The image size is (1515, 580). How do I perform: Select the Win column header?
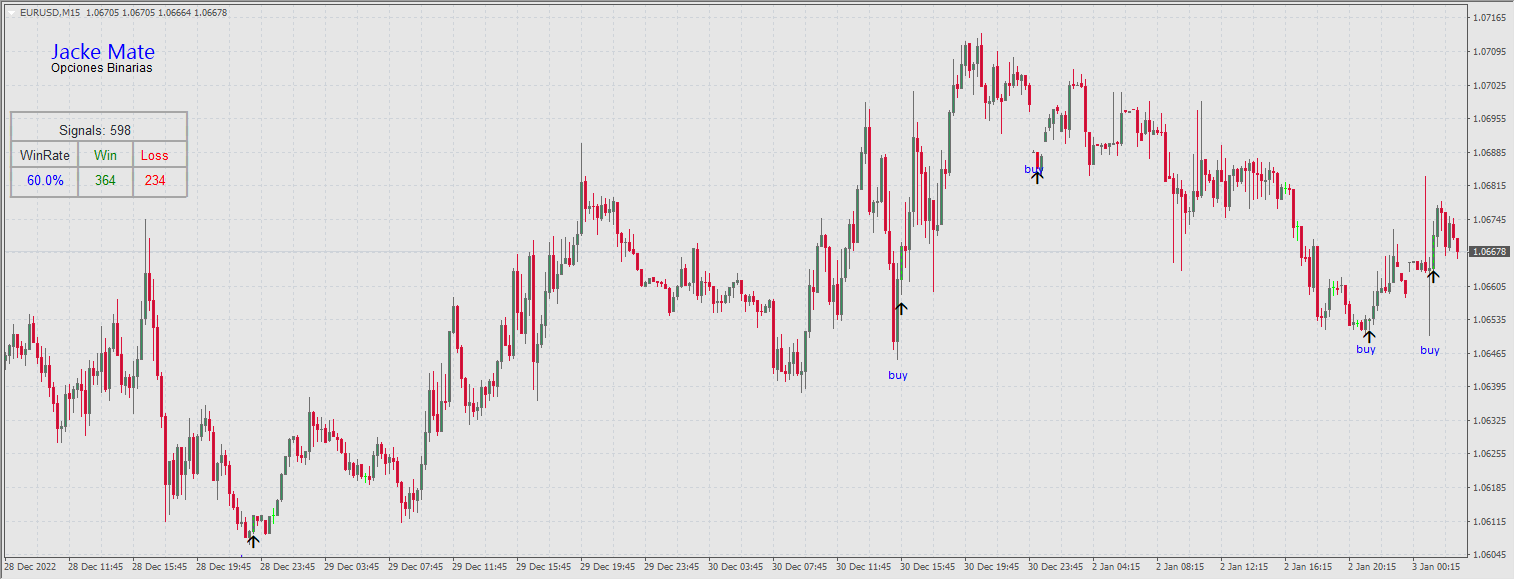pos(105,155)
